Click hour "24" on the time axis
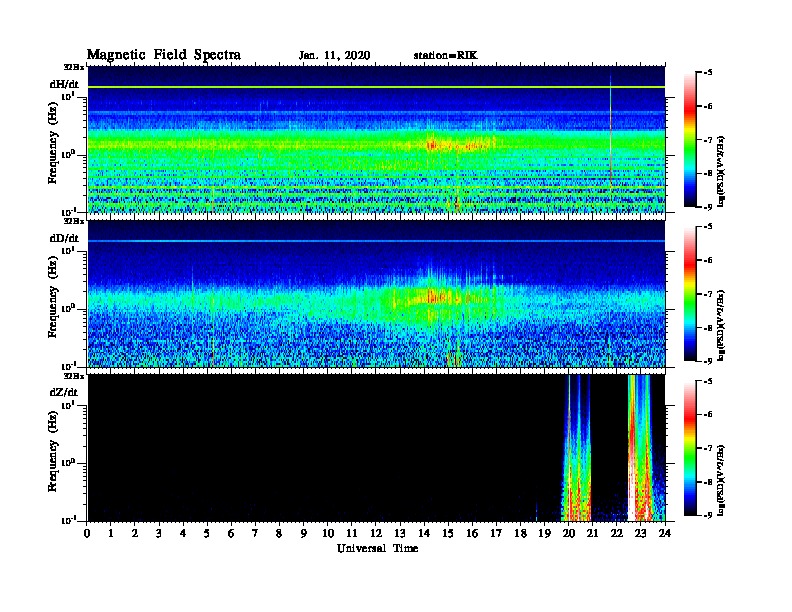 pos(665,534)
